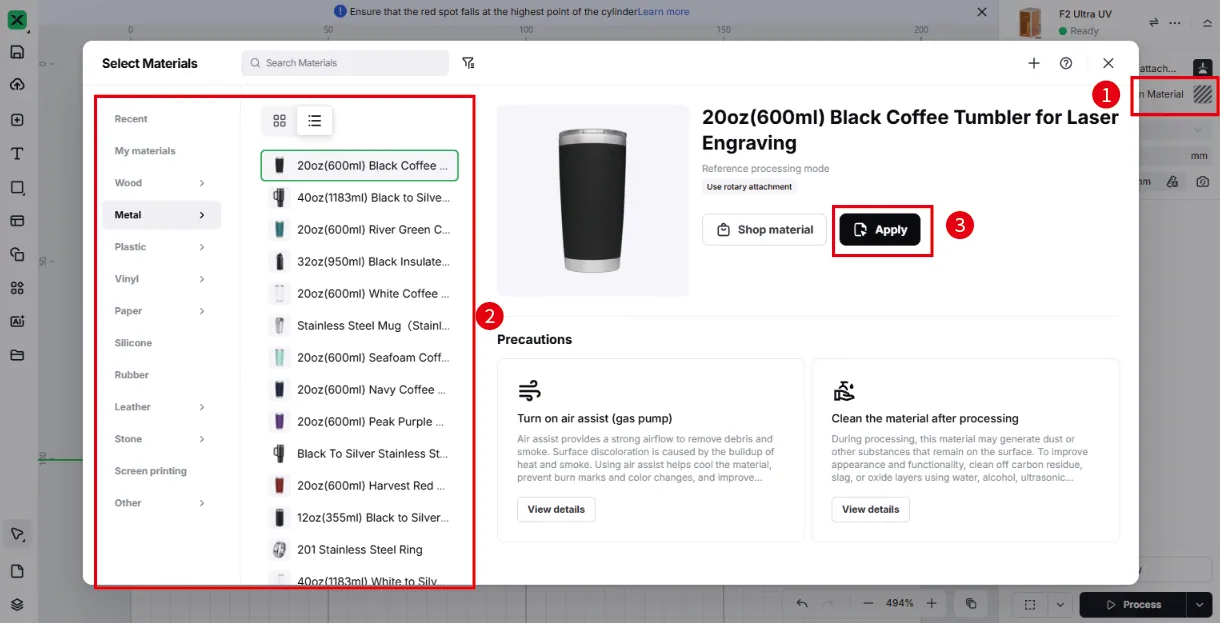Undo the last action in bottom toolbar
Viewport: 1220px width, 623px height.
point(802,604)
